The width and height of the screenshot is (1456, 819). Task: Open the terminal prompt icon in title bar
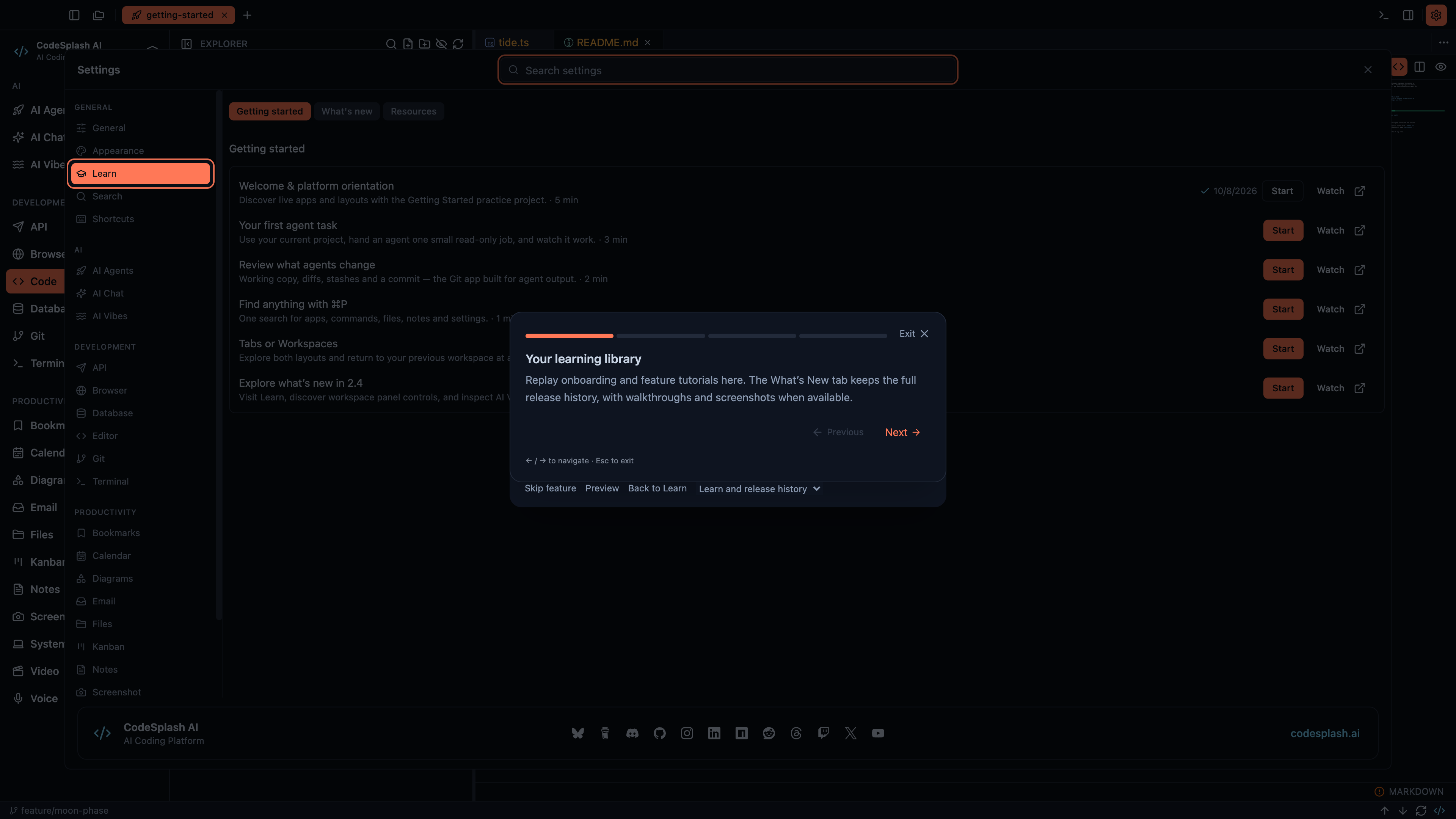(x=1383, y=15)
